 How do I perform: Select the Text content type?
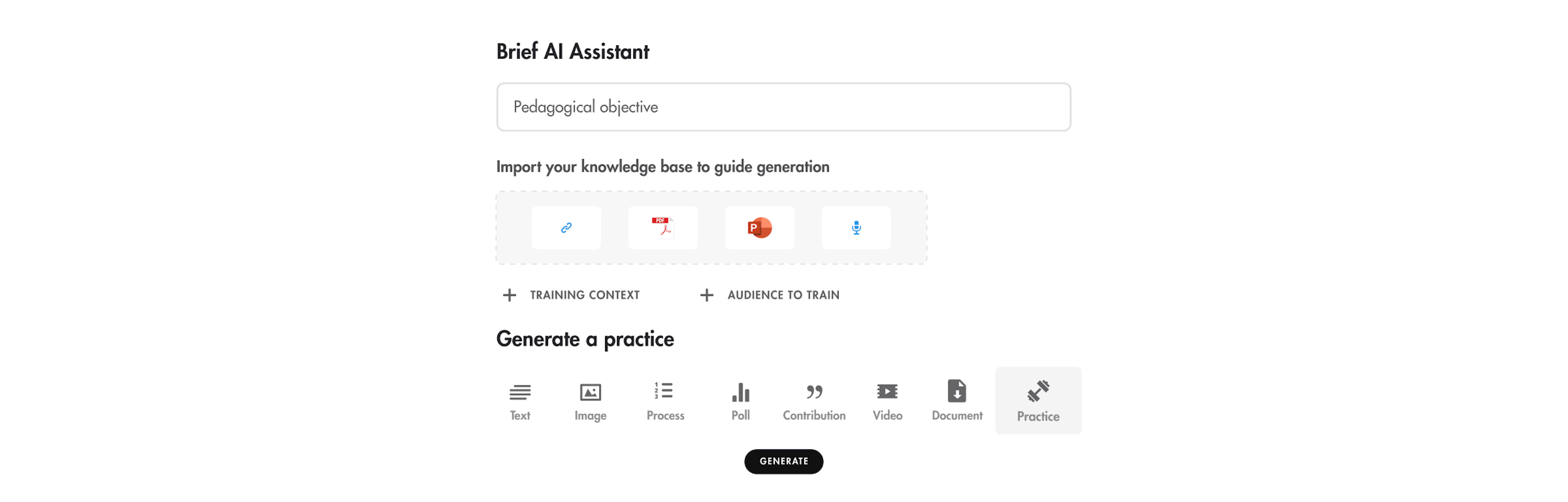(x=520, y=401)
